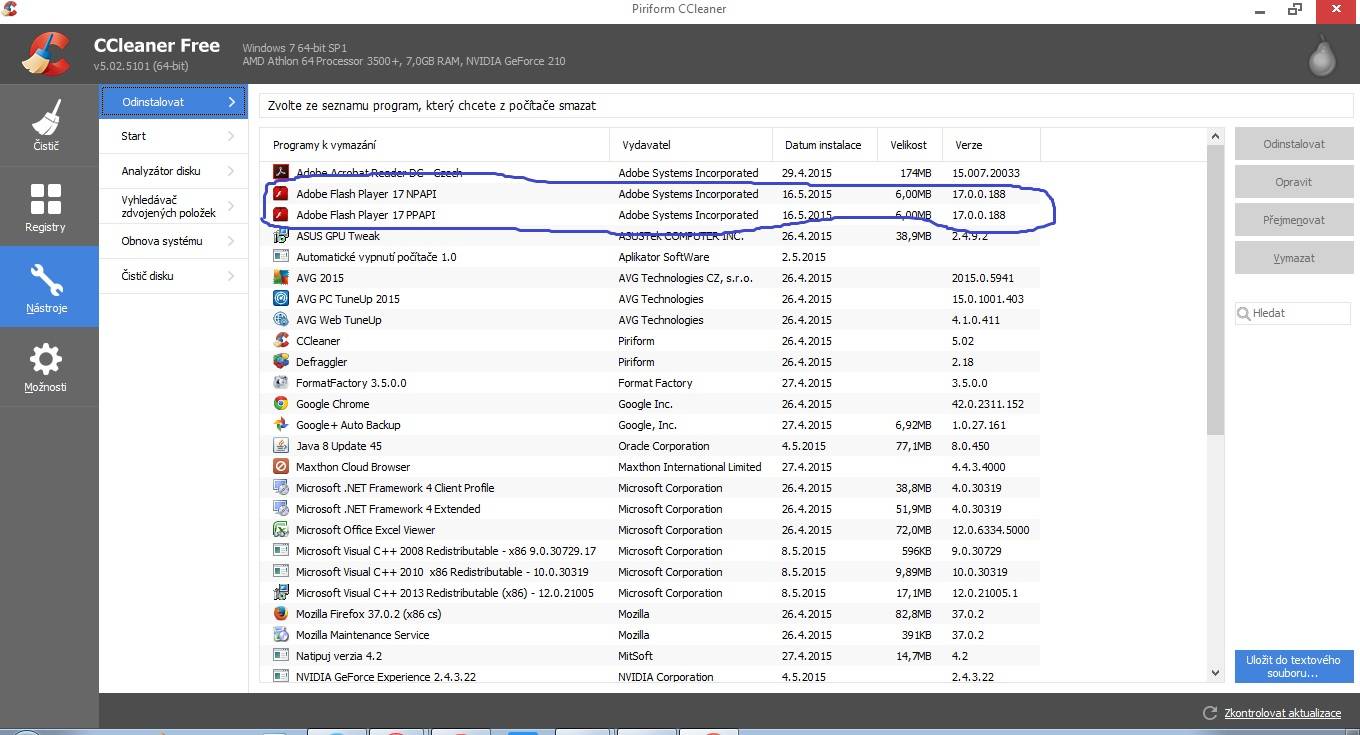Open the Analyzátor disku tab
This screenshot has width=1360, height=735.
(173, 171)
